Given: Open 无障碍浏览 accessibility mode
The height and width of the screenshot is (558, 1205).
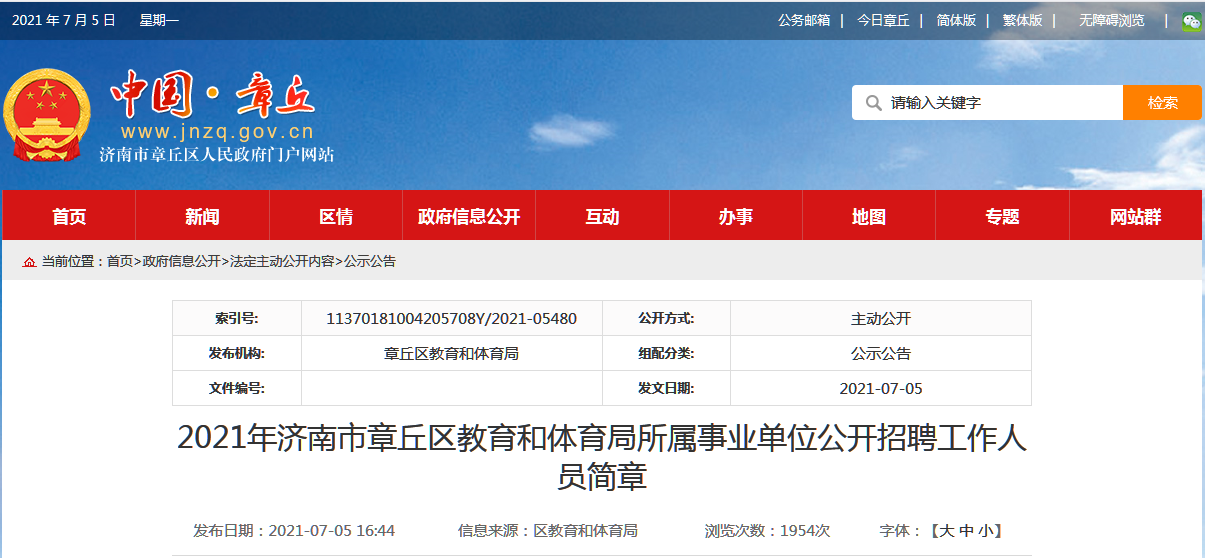Looking at the screenshot, I should point(1111,20).
